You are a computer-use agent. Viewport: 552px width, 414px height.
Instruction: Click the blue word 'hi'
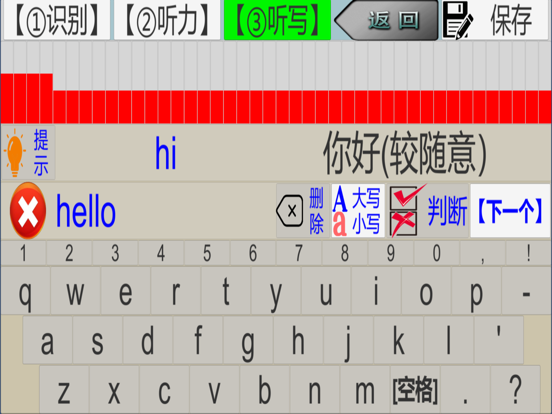(x=165, y=153)
